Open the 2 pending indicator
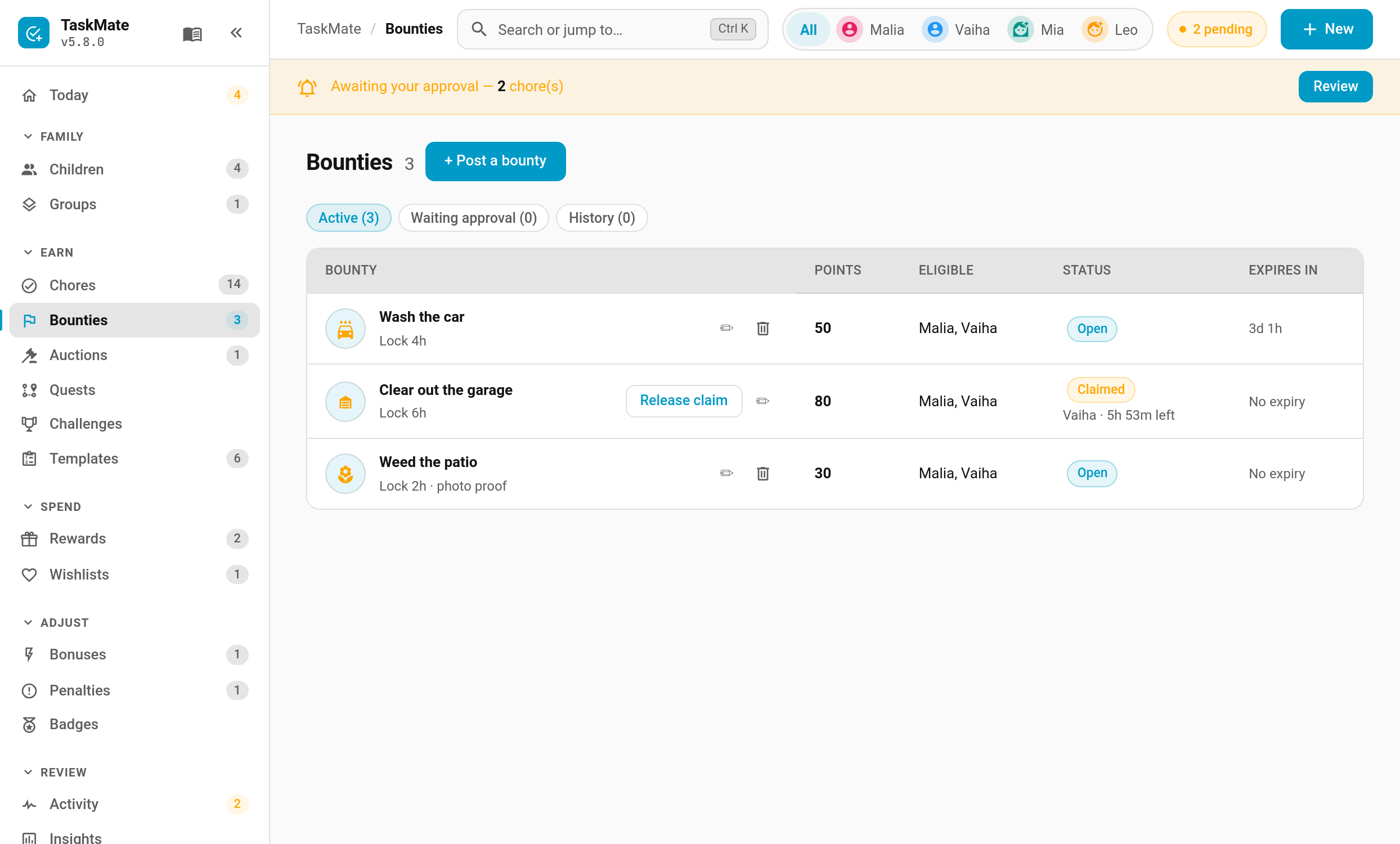Screen dimensions: 1400x844 pyautogui.click(x=1216, y=29)
